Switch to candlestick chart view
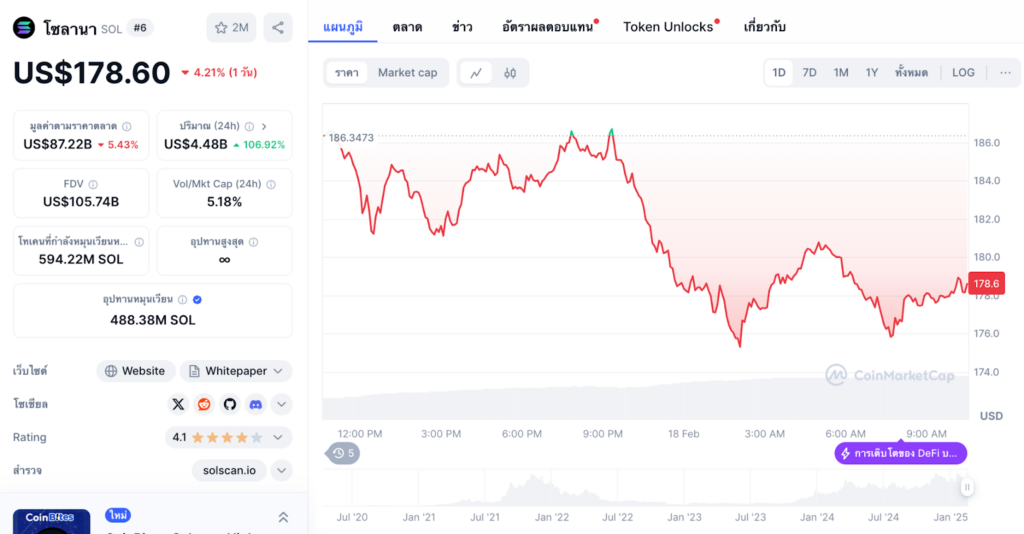Viewport: 1024px width, 534px height. (x=510, y=73)
